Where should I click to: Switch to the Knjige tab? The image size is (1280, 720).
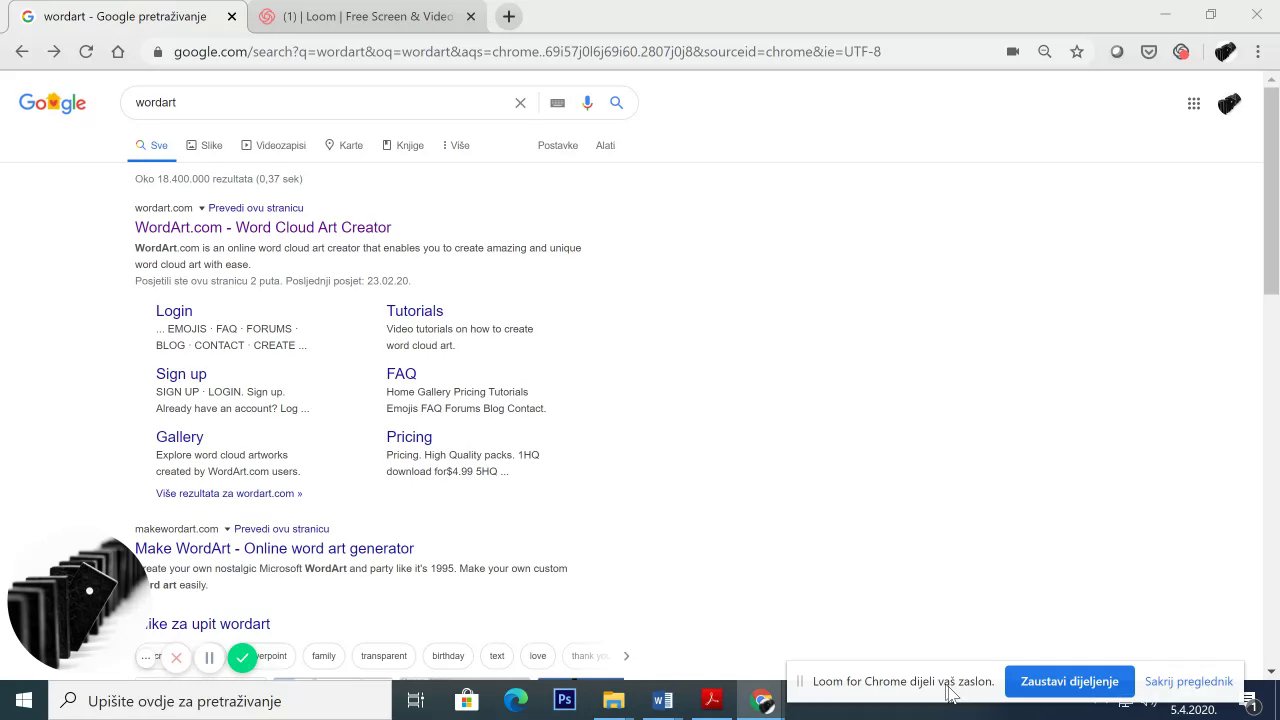403,145
